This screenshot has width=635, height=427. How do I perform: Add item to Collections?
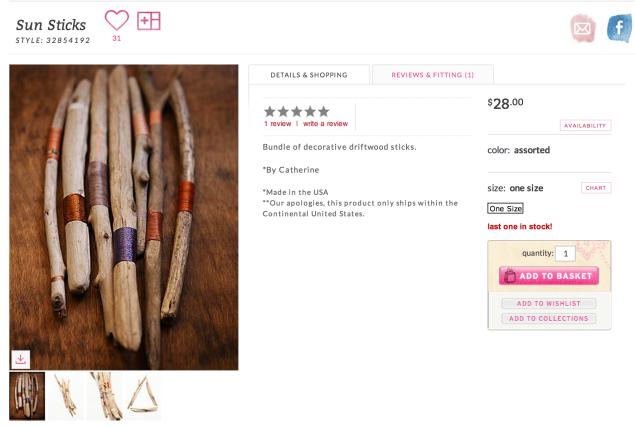click(548, 319)
